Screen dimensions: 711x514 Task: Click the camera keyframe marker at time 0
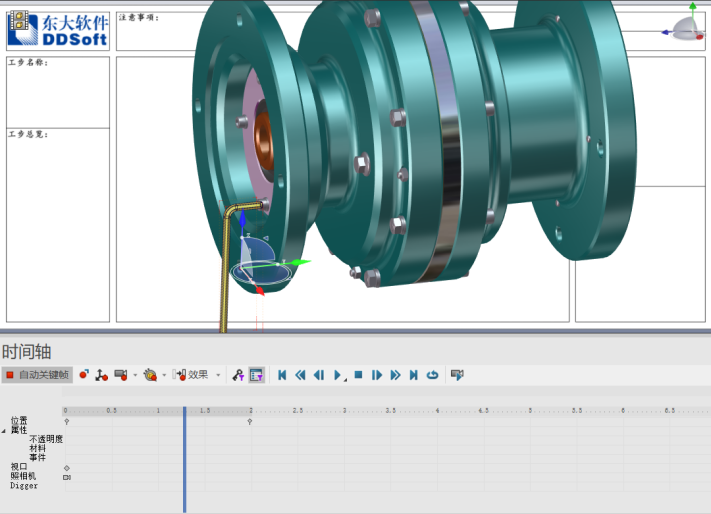pyautogui.click(x=67, y=477)
